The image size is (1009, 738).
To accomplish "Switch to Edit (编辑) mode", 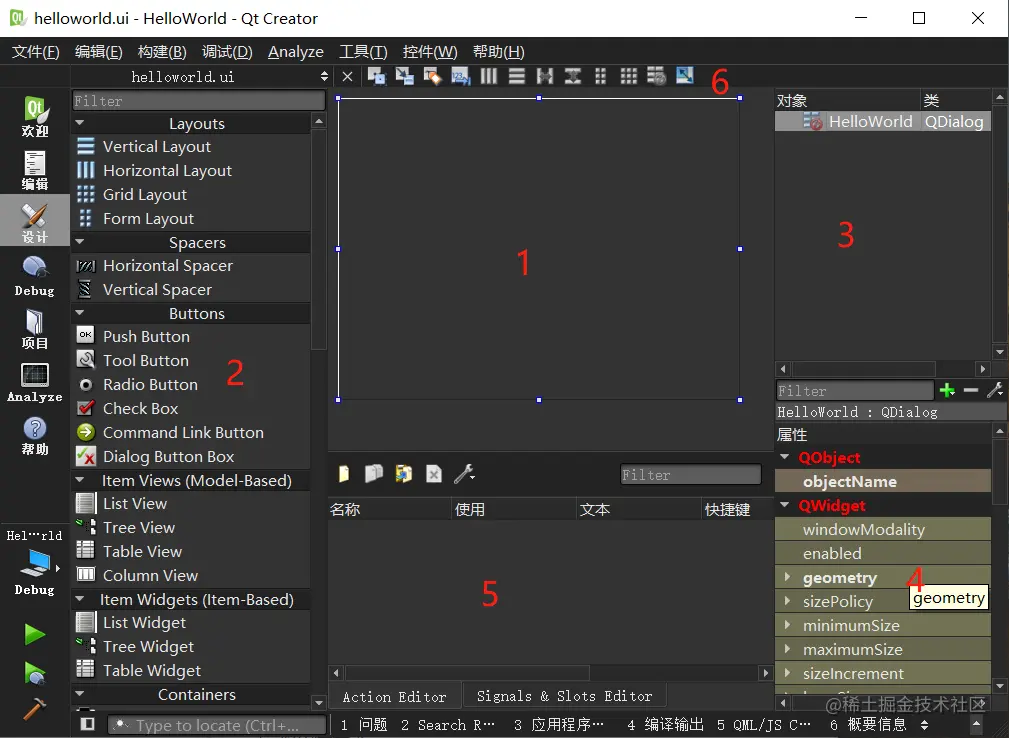I will [x=35, y=170].
